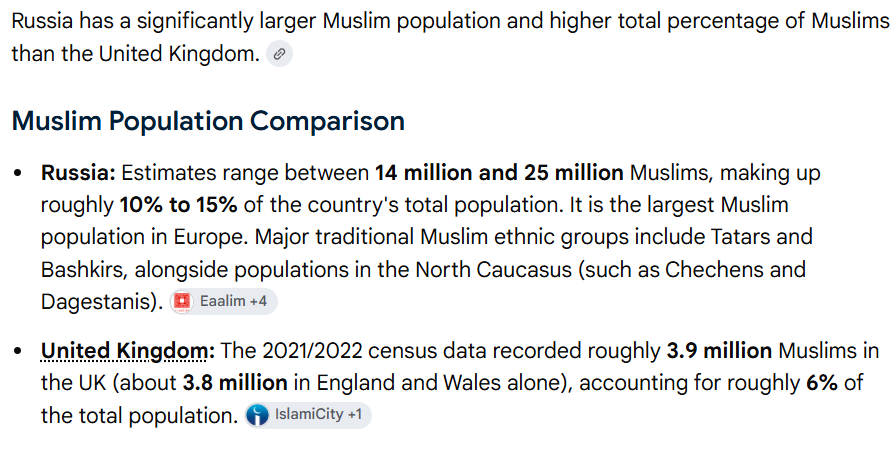Click the bullet point before United Kingdom entry

point(18,351)
